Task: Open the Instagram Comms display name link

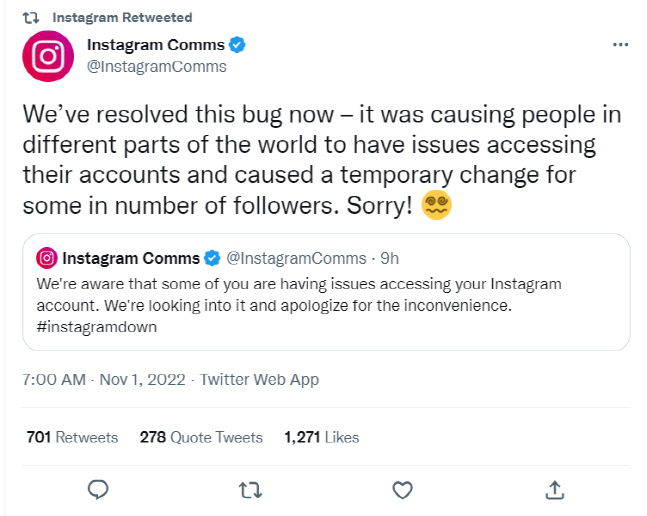Action: click(155, 45)
